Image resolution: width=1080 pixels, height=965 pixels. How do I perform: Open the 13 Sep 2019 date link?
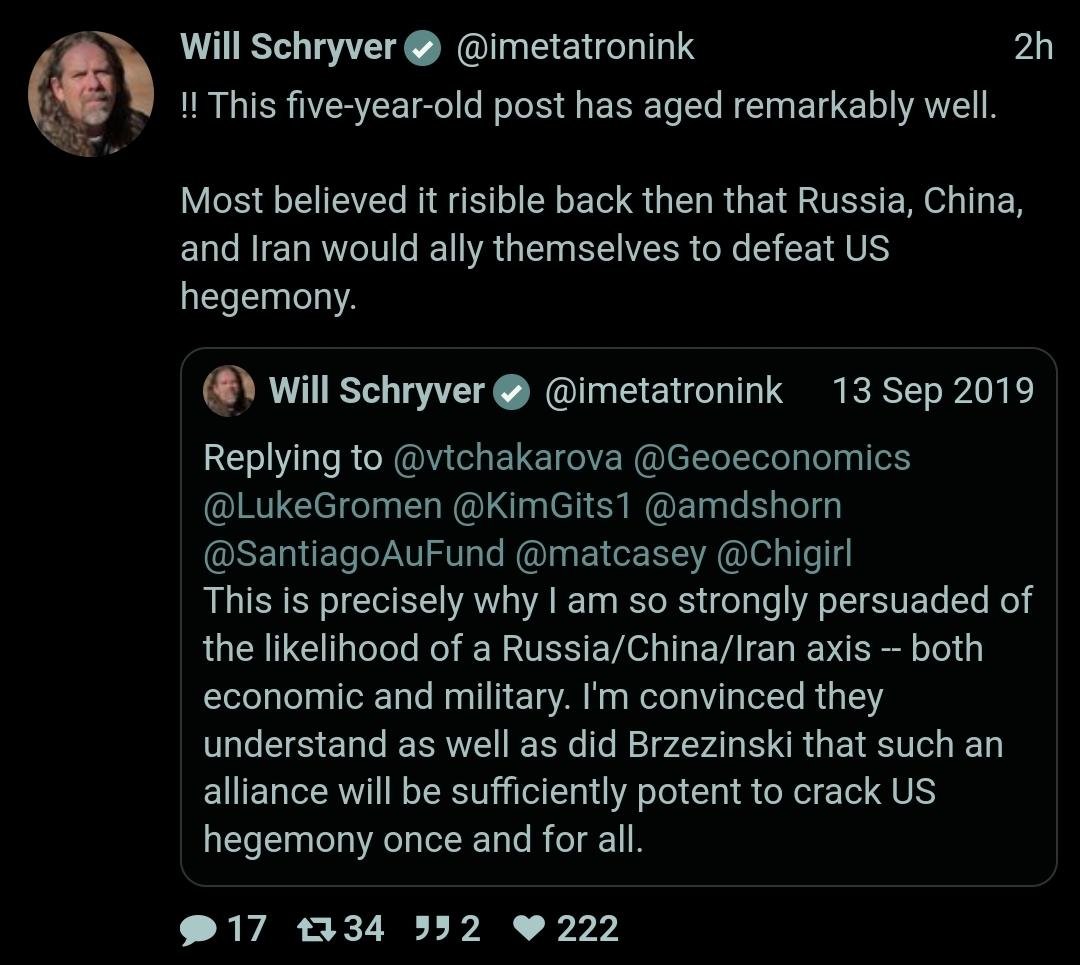pyautogui.click(x=932, y=391)
